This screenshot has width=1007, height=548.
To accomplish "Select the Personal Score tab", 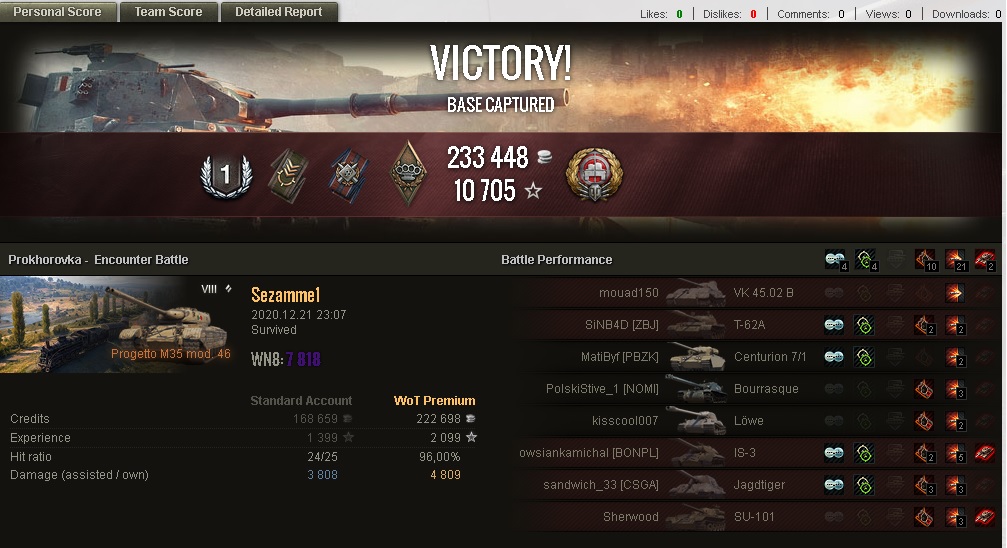I will pyautogui.click(x=58, y=12).
